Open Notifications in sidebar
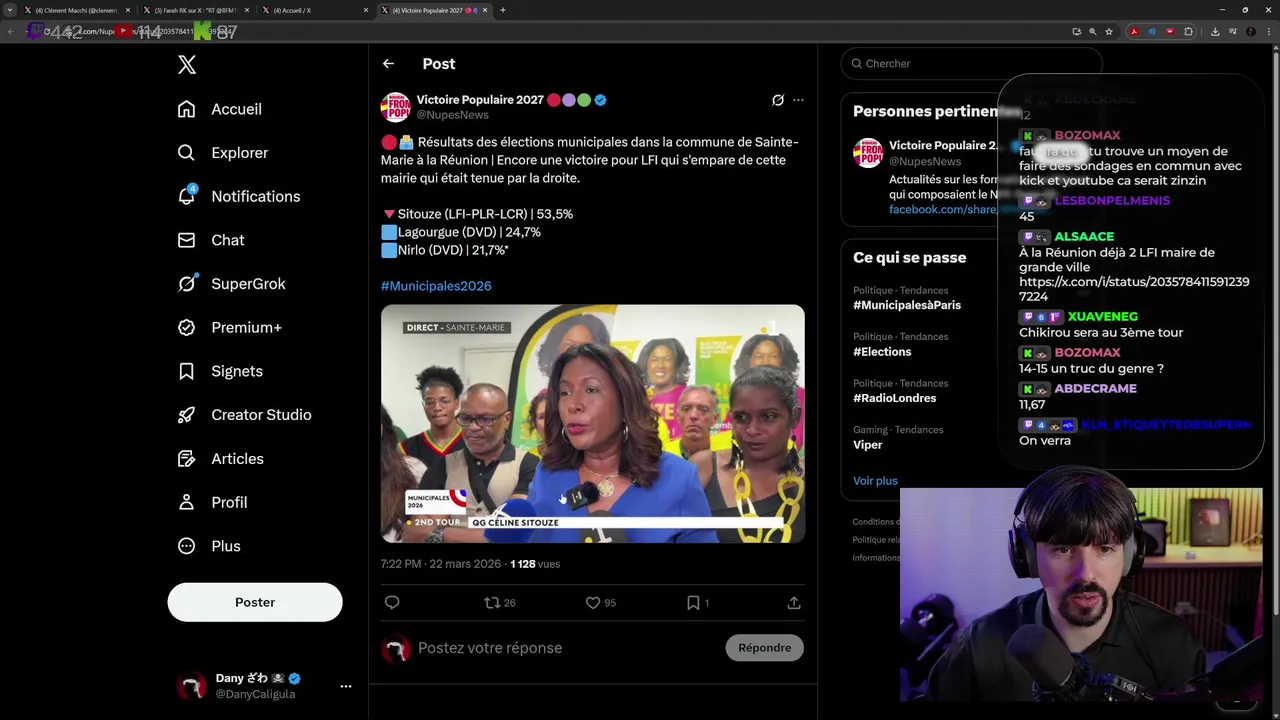This screenshot has width=1280, height=720. (x=238, y=196)
